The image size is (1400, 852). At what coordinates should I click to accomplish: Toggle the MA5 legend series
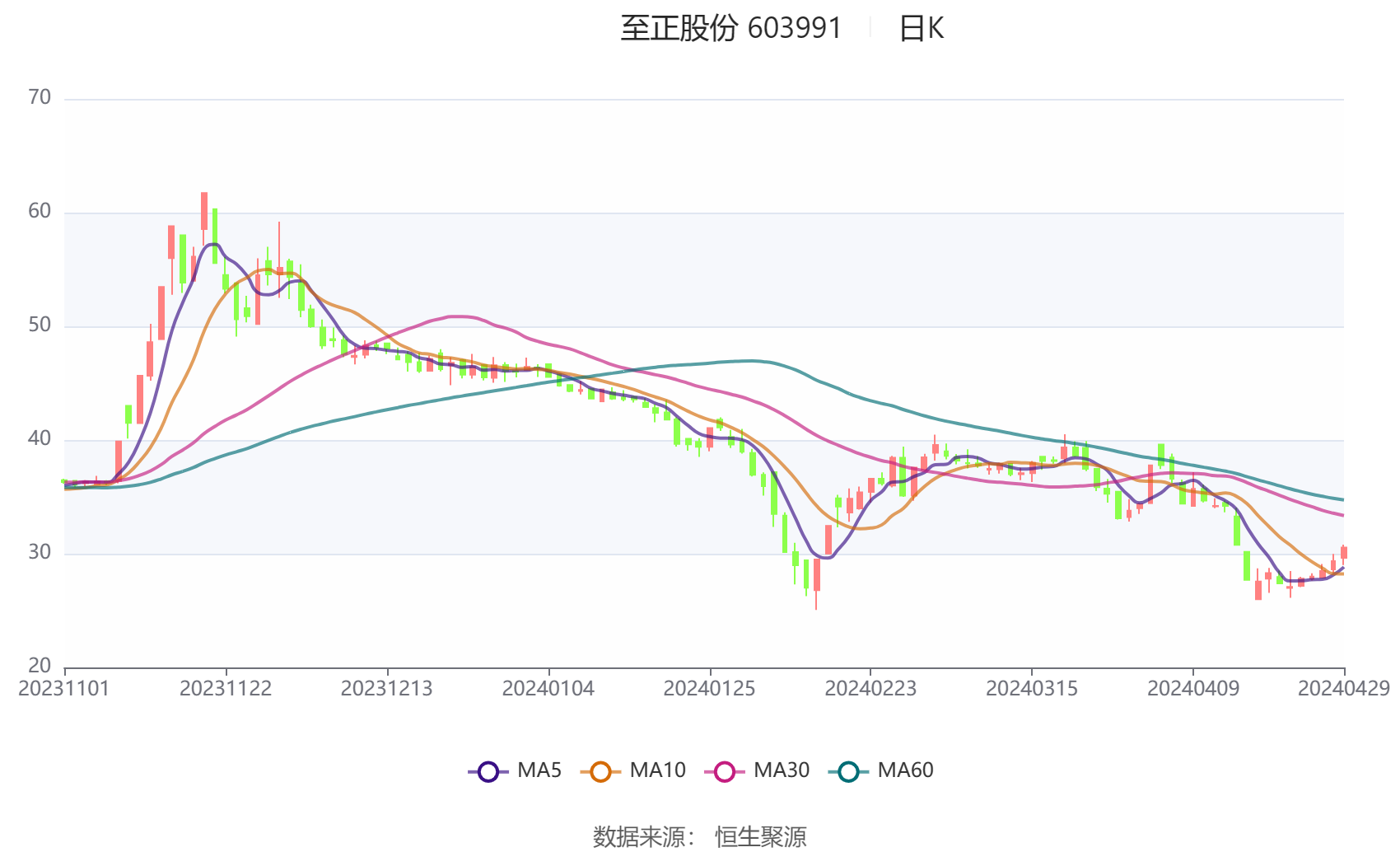[516, 770]
